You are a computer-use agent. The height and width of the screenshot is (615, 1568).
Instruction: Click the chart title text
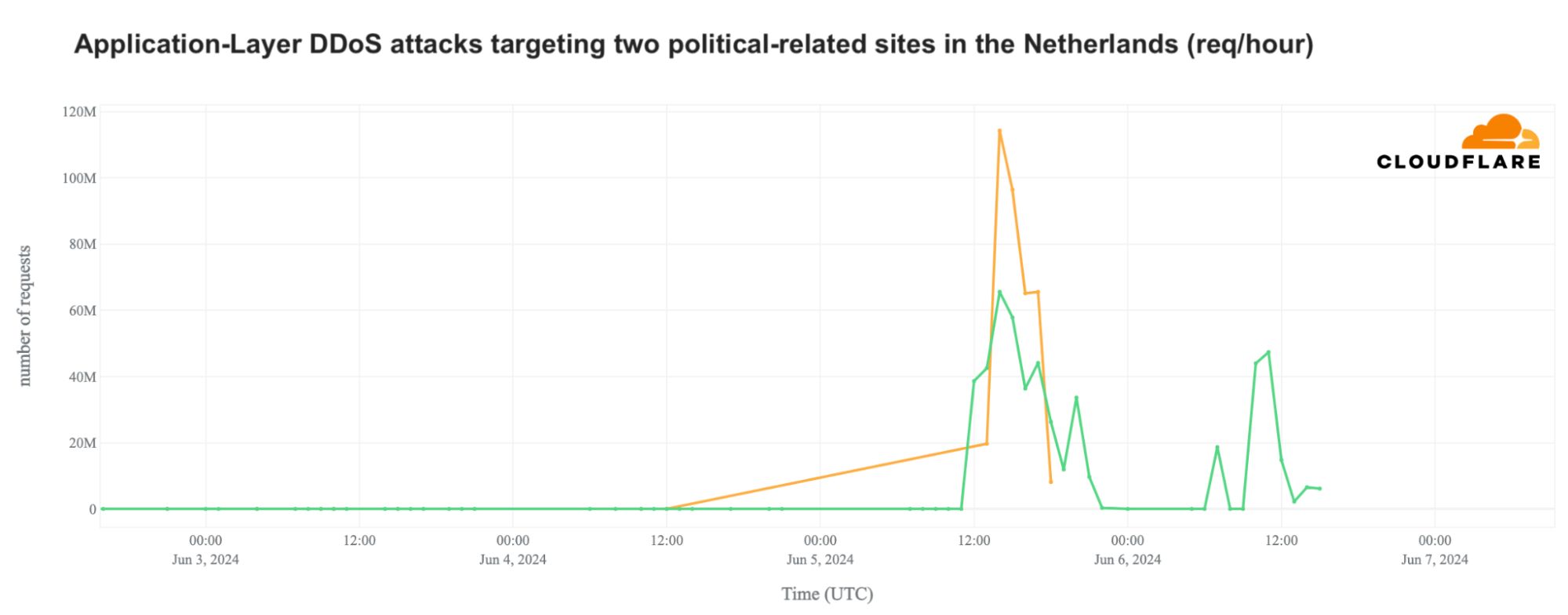tap(693, 44)
